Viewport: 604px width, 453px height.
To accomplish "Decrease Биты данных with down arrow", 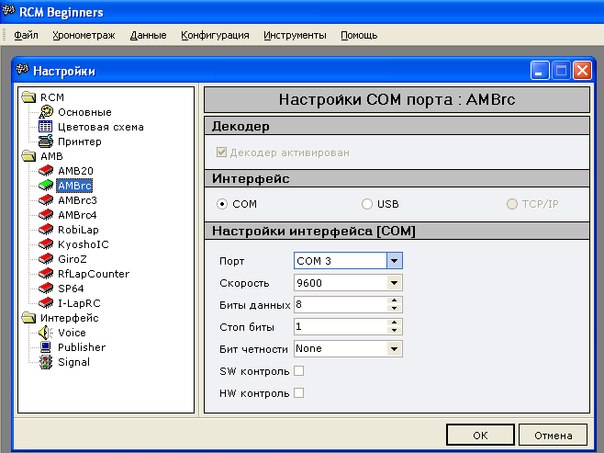I will pyautogui.click(x=394, y=308).
